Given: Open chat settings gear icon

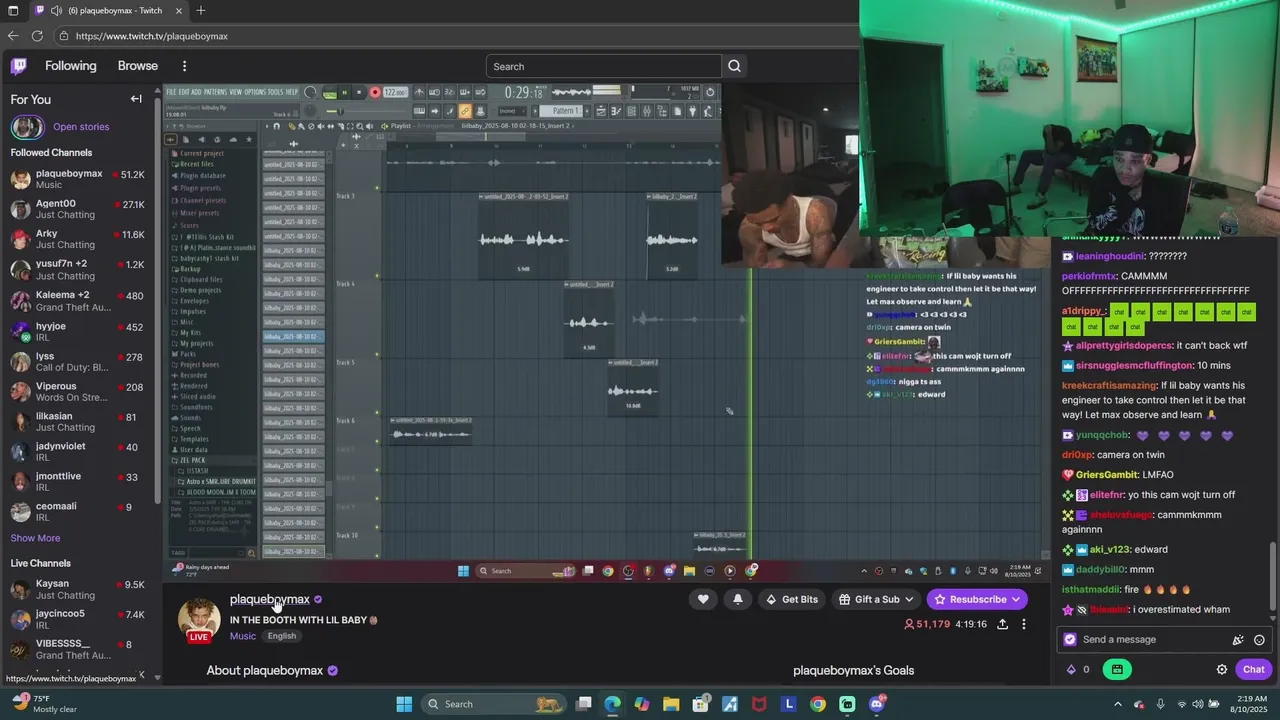Looking at the screenshot, I should click(1221, 669).
